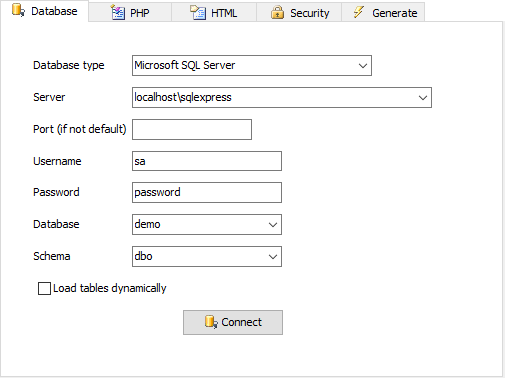Image resolution: width=505 pixels, height=378 pixels.
Task: Click the Load tables dynamically label text
Action: pyautogui.click(x=110, y=289)
